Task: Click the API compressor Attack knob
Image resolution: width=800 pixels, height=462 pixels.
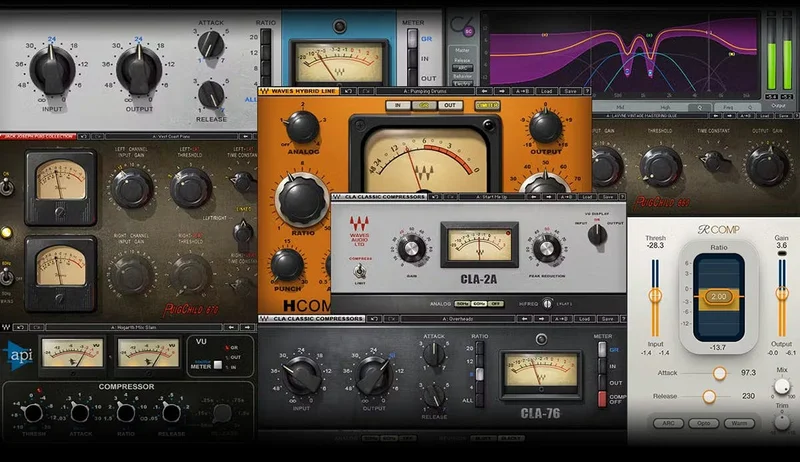Action: click(79, 413)
